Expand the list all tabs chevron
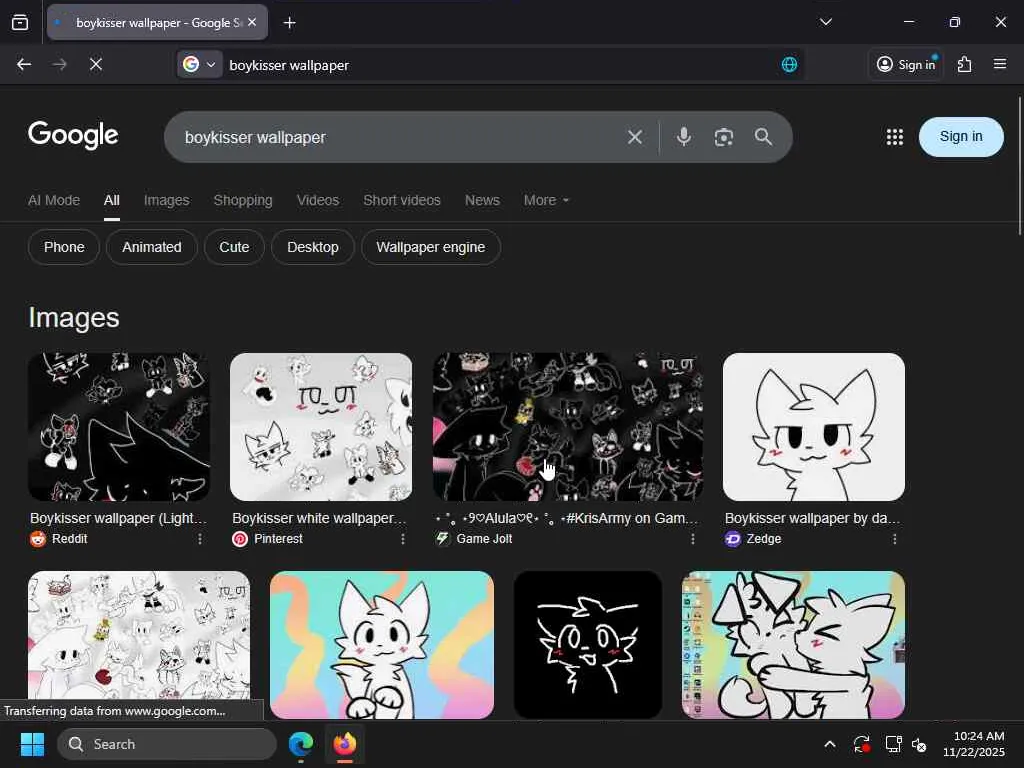1024x768 pixels. [x=825, y=22]
